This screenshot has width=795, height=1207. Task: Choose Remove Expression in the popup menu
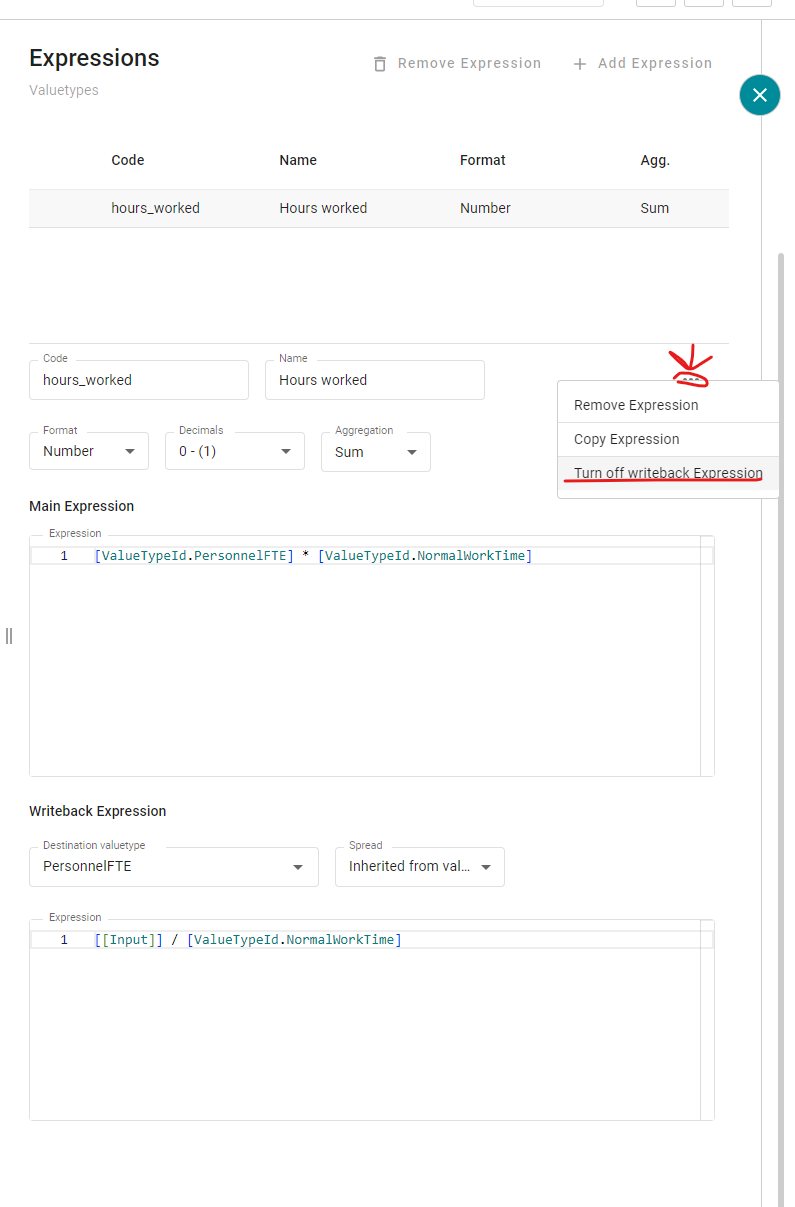[636, 405]
